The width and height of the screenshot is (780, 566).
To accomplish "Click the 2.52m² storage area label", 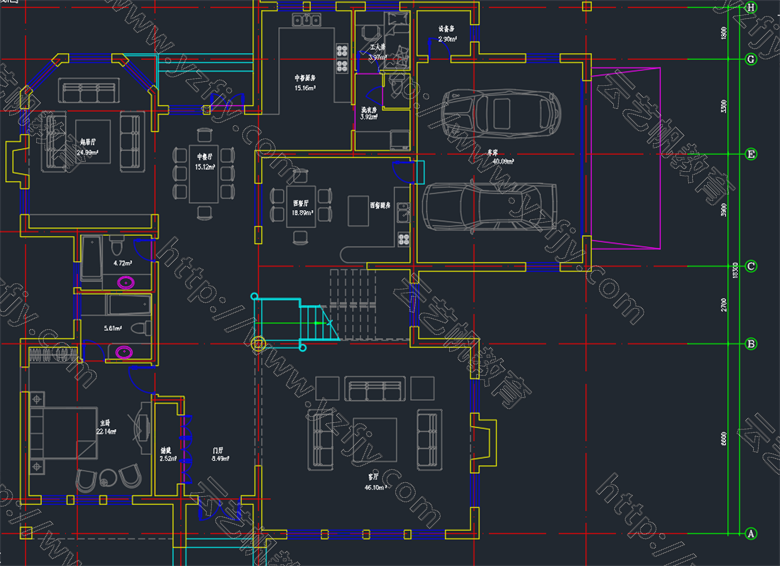I will (x=168, y=458).
